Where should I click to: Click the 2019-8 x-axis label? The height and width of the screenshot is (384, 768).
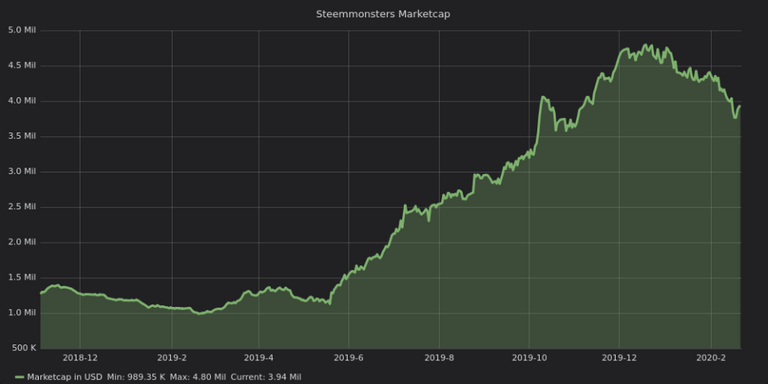point(439,358)
